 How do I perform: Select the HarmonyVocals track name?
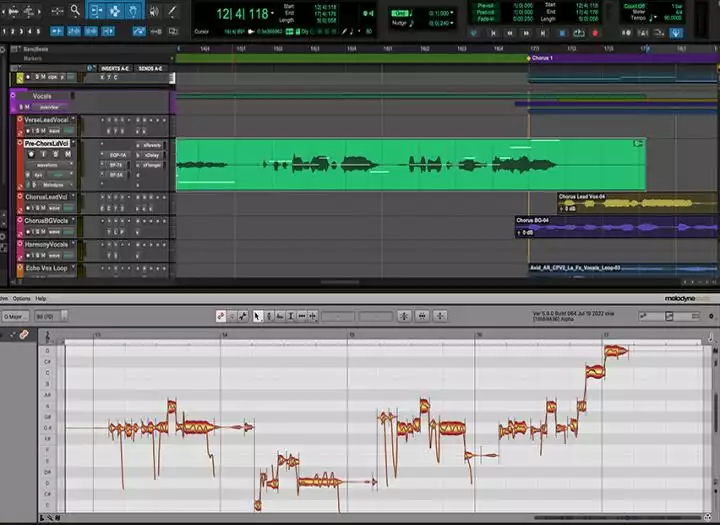click(46, 244)
